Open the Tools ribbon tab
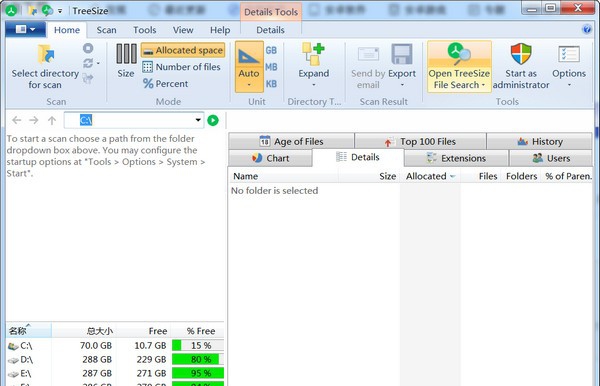 (145, 30)
